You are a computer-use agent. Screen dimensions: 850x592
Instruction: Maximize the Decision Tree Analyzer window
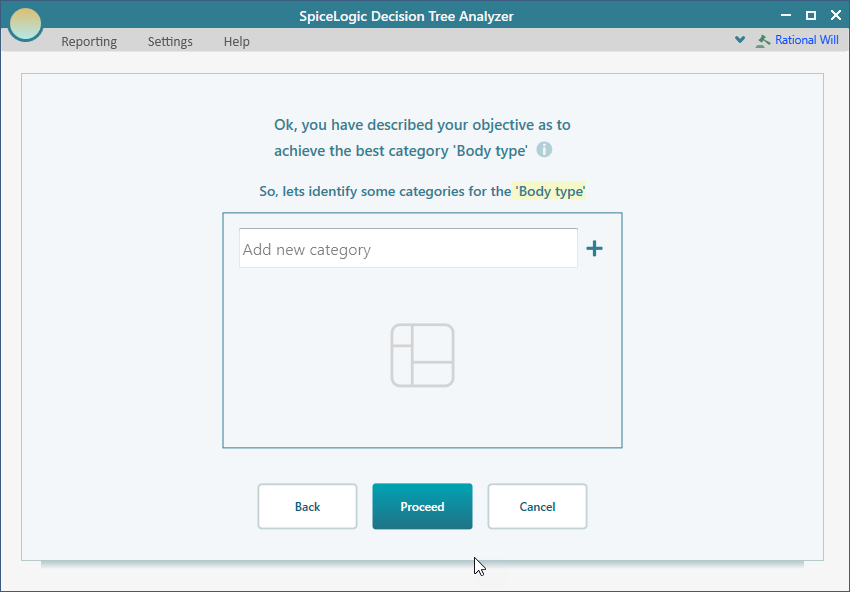click(x=810, y=14)
